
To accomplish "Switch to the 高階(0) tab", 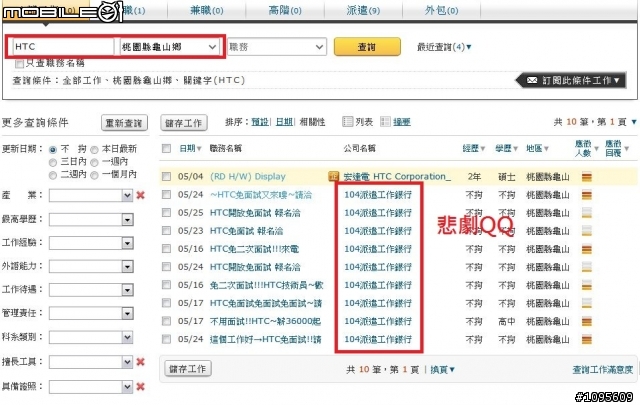I will tap(285, 10).
